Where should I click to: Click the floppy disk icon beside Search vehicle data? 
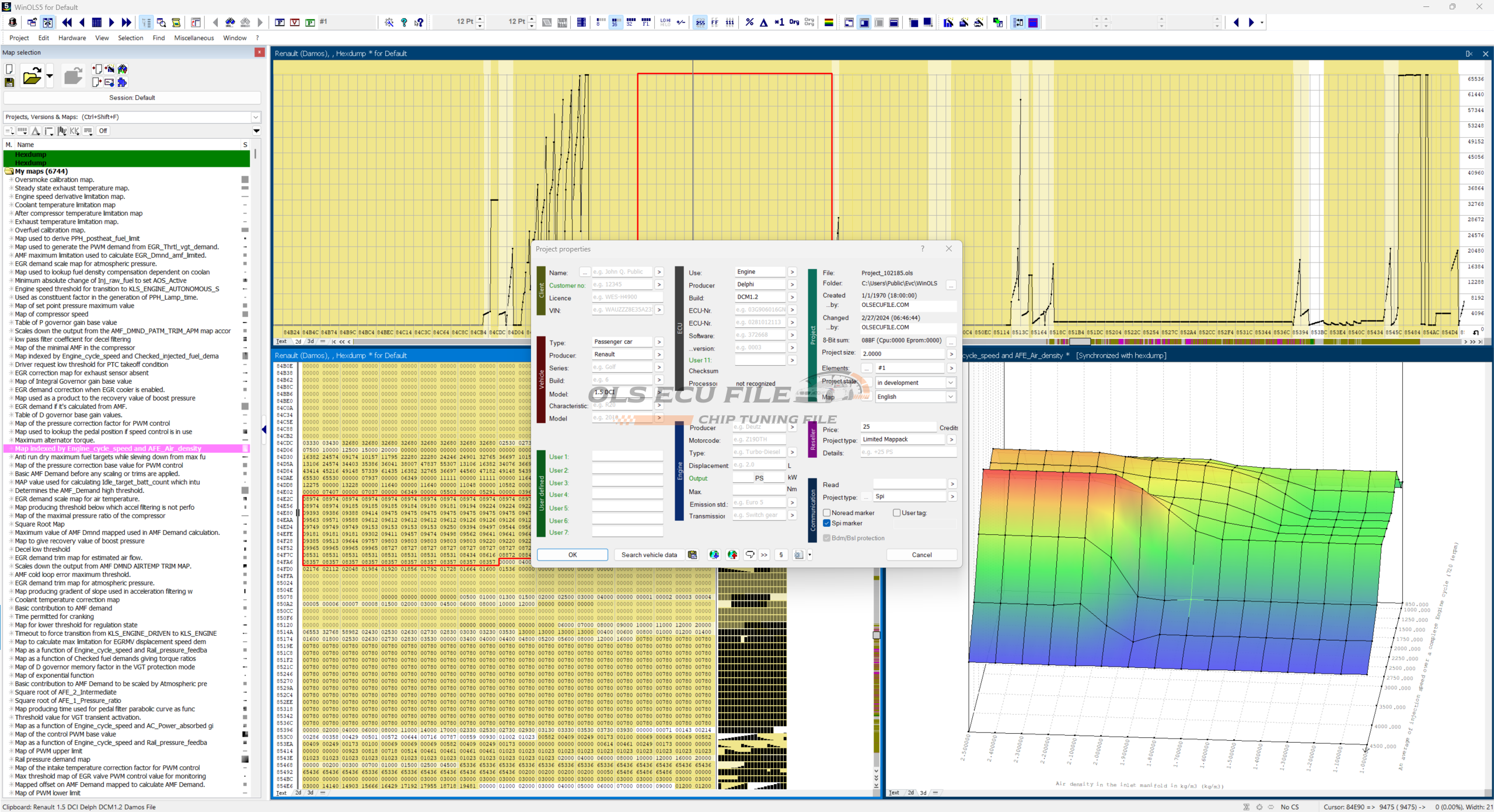(x=693, y=555)
